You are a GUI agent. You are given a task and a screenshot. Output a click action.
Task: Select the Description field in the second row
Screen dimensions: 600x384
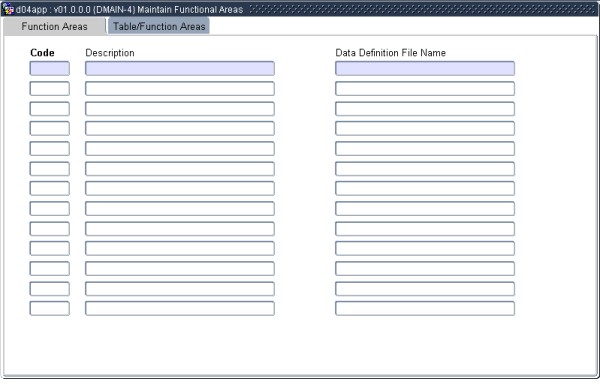point(180,89)
